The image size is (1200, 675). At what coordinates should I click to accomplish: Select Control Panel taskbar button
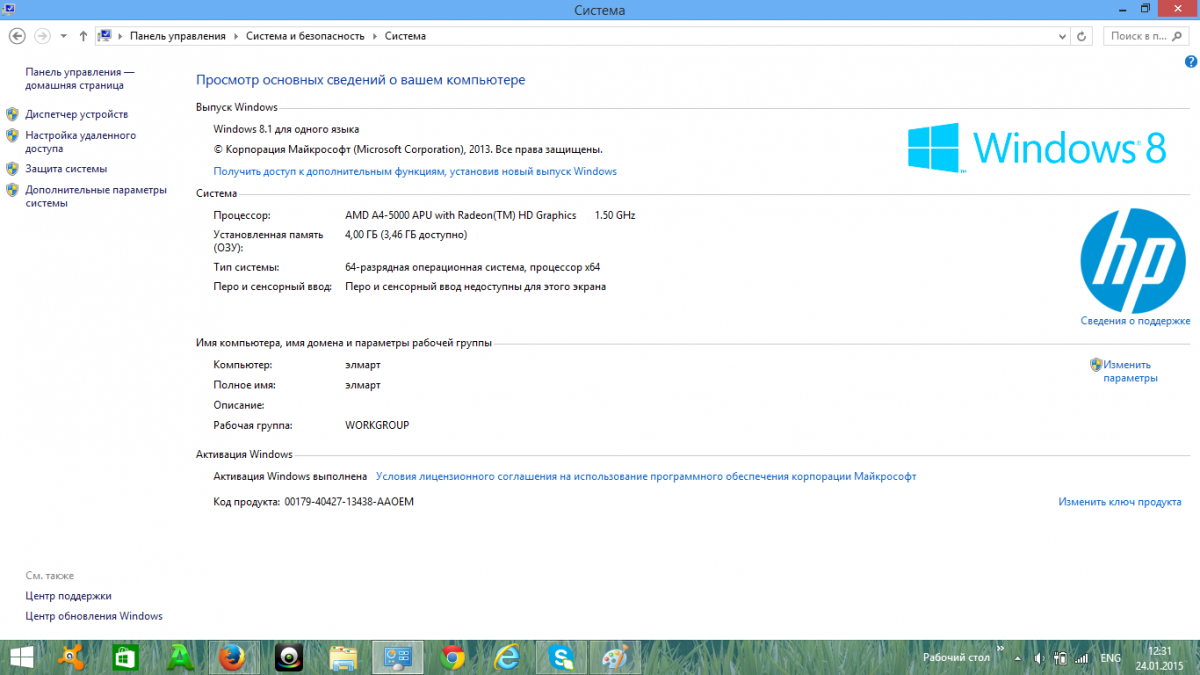[x=398, y=657]
